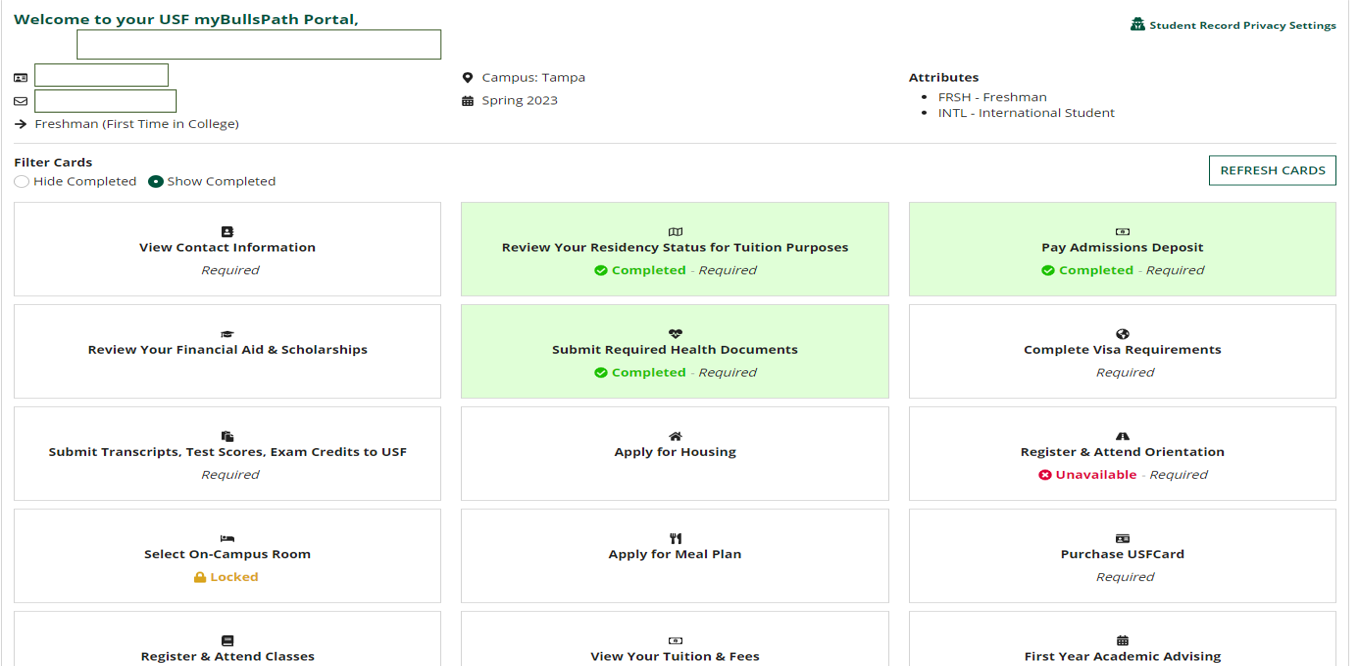Click globe icon on Visa Requirements card

[1122, 334]
